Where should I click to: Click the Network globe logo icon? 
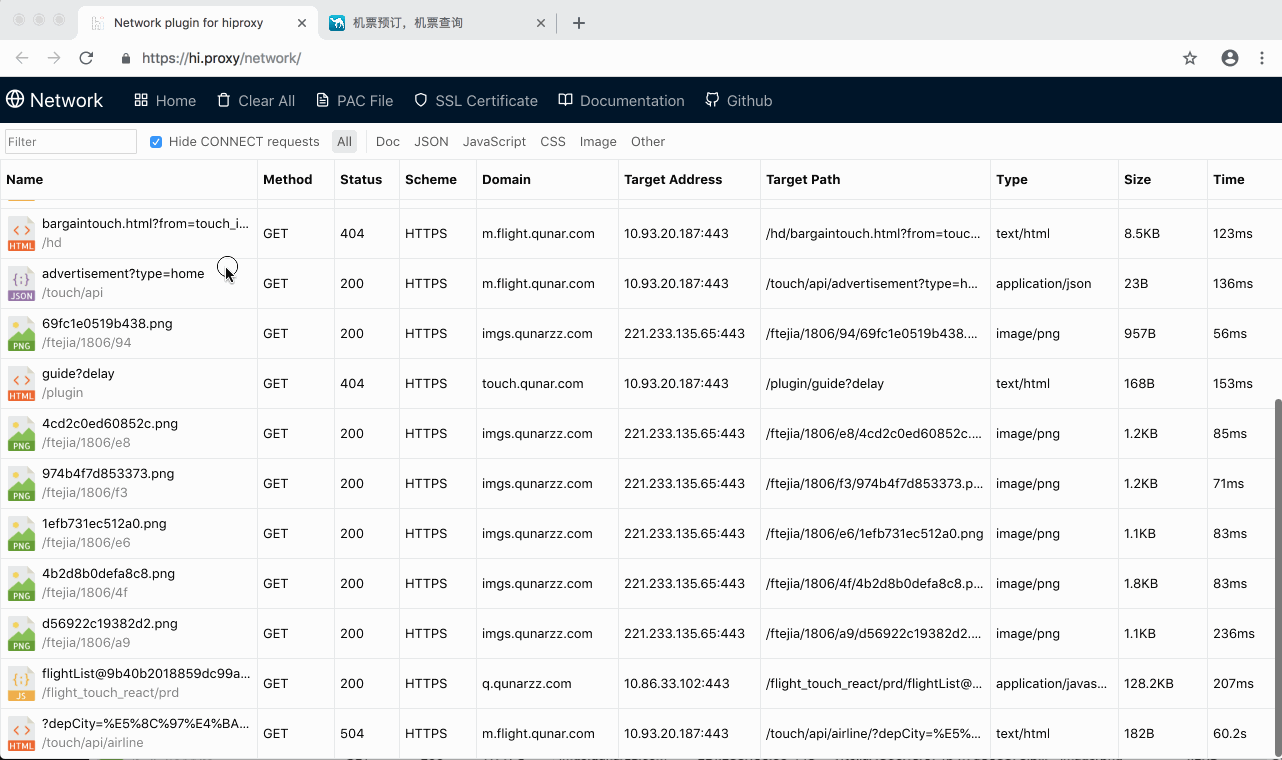tap(15, 100)
